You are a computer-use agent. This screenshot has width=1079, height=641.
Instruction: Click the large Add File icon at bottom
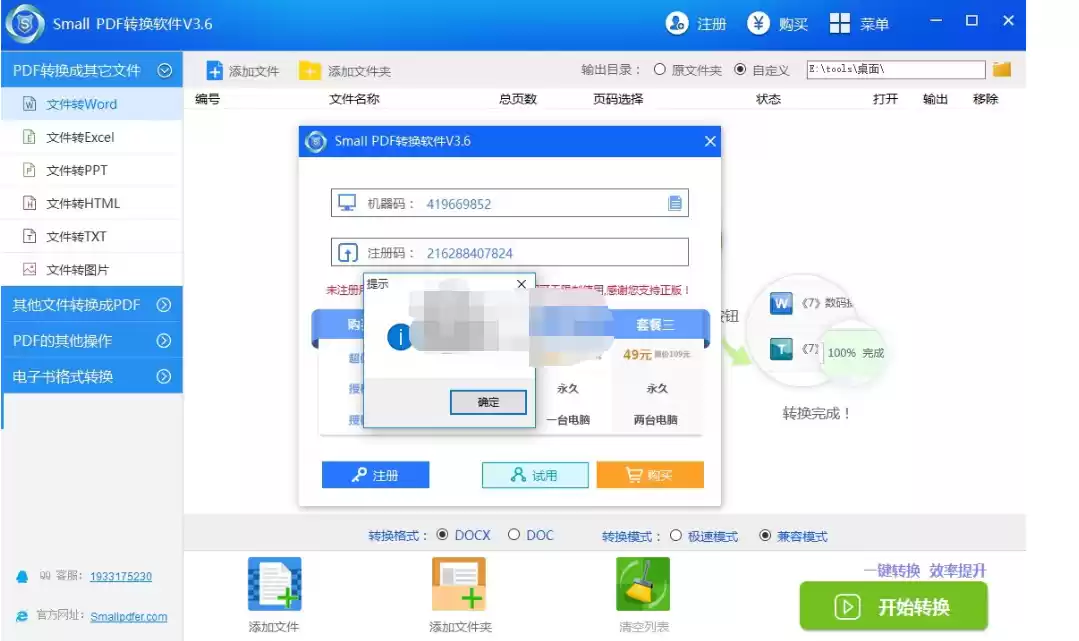click(x=274, y=584)
